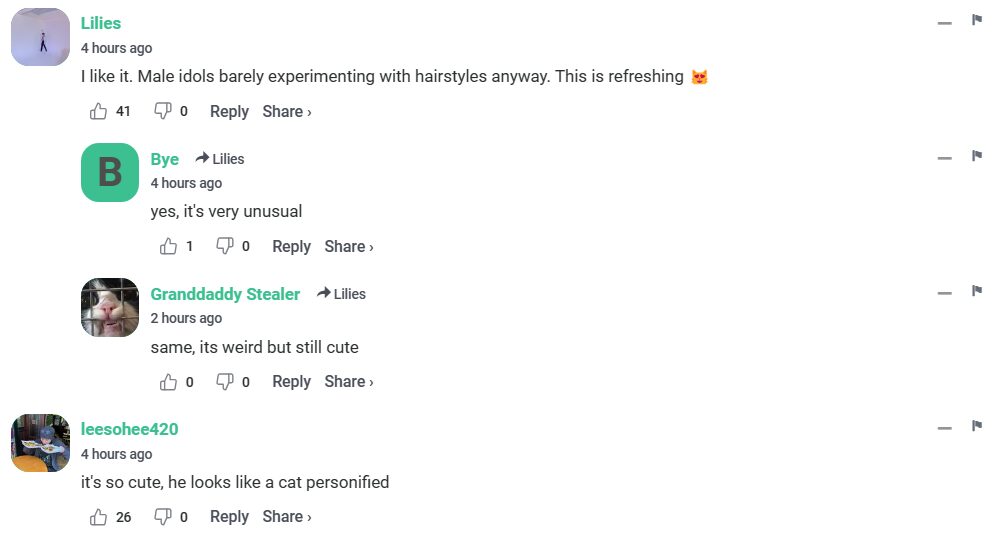Image resolution: width=998 pixels, height=540 pixels.
Task: Collapse the Lilies comment thread
Action: (944, 23)
